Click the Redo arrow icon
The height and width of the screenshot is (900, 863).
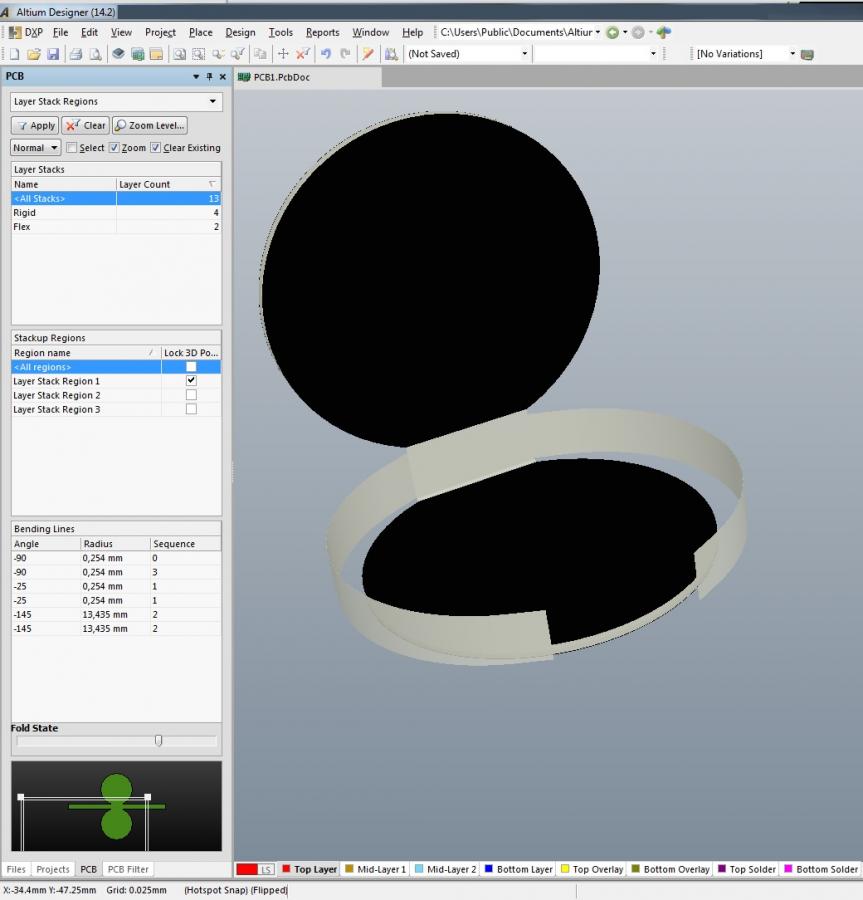pos(345,54)
